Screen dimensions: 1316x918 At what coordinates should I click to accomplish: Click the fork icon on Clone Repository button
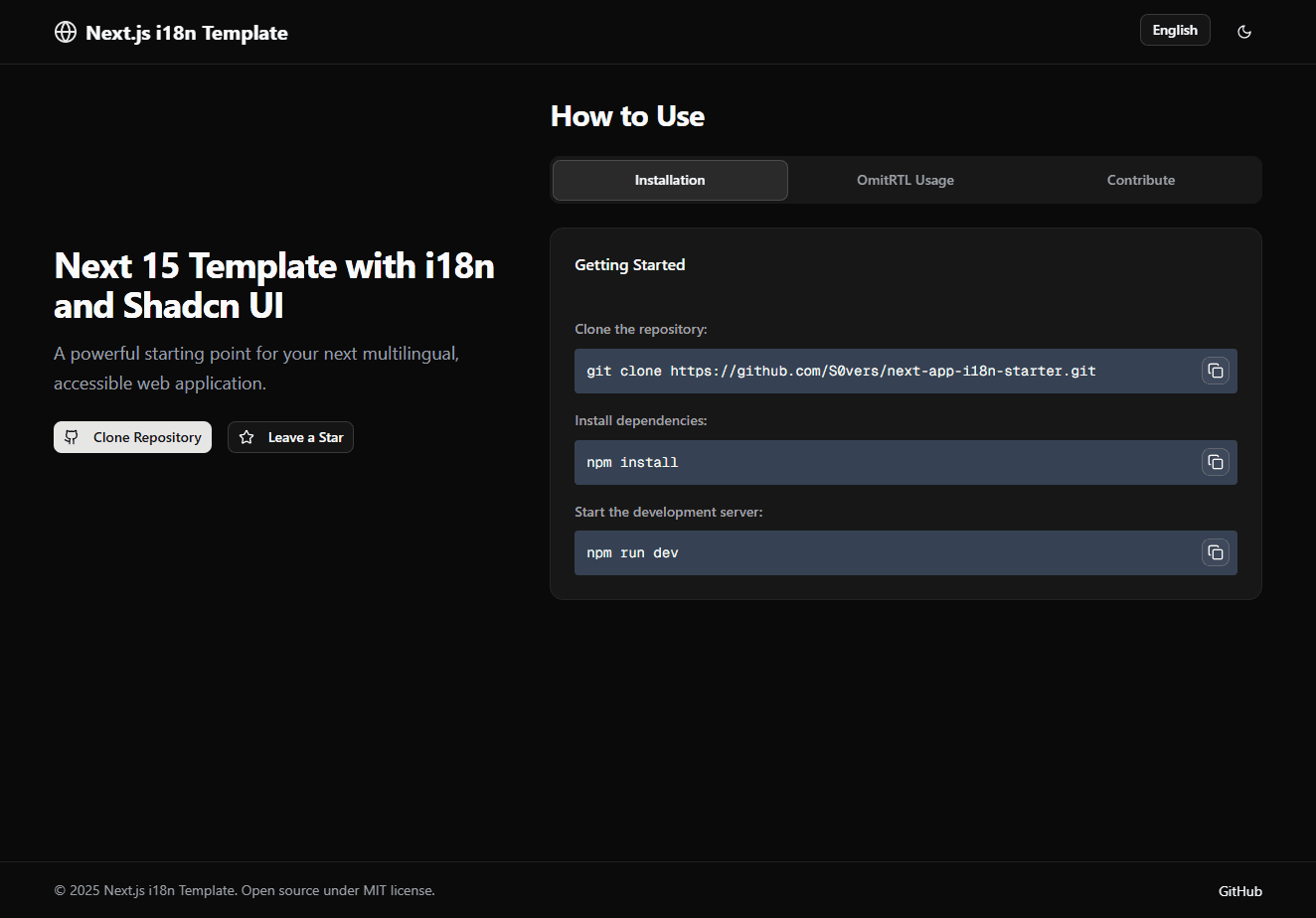click(71, 437)
